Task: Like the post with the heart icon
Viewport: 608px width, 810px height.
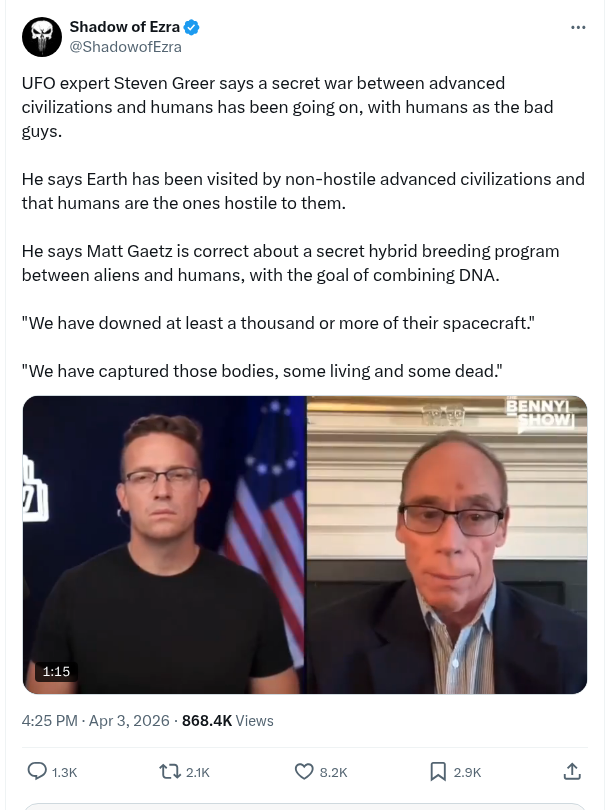Action: pyautogui.click(x=304, y=772)
